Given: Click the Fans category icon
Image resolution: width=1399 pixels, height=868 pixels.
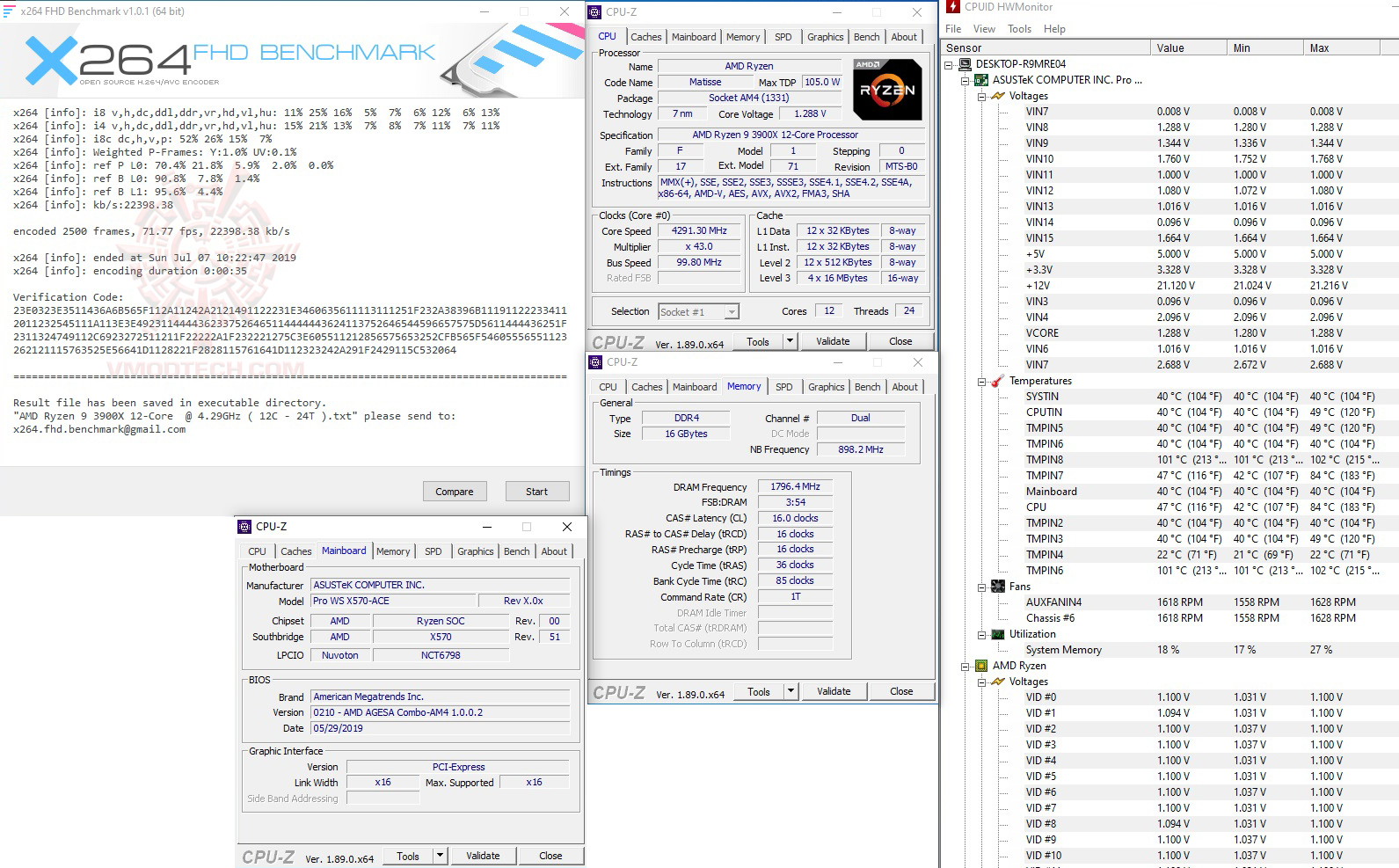Looking at the screenshot, I should coord(998,587).
